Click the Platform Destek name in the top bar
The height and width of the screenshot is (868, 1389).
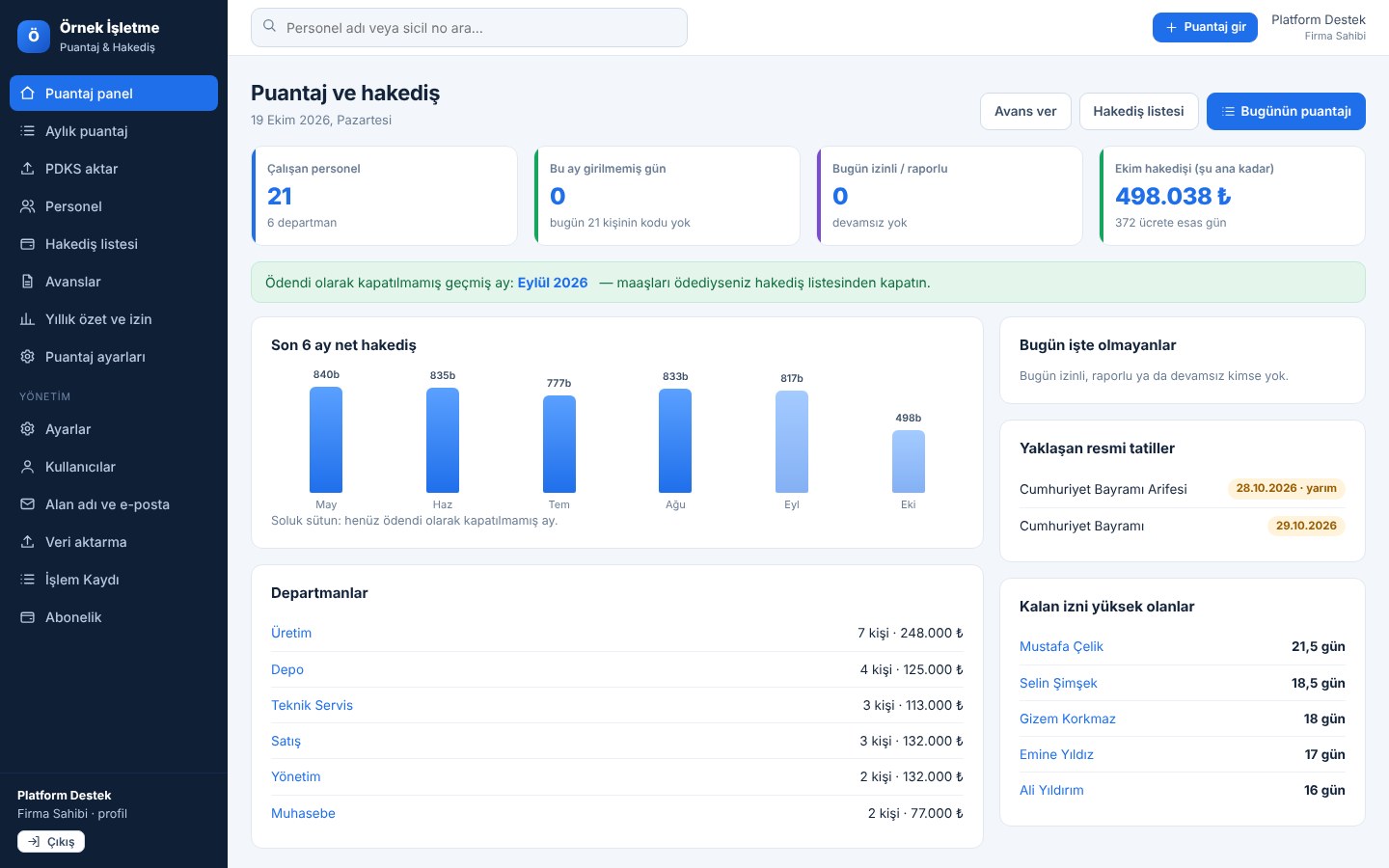[1318, 19]
